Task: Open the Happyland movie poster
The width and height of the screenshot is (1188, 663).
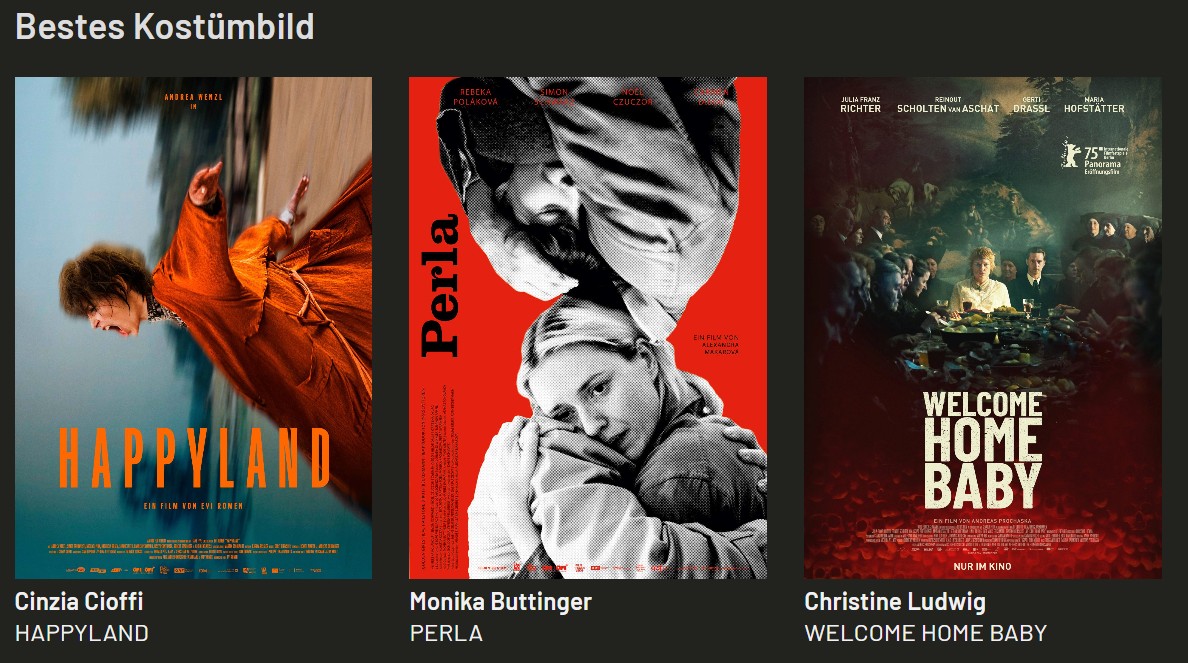Action: tap(193, 327)
